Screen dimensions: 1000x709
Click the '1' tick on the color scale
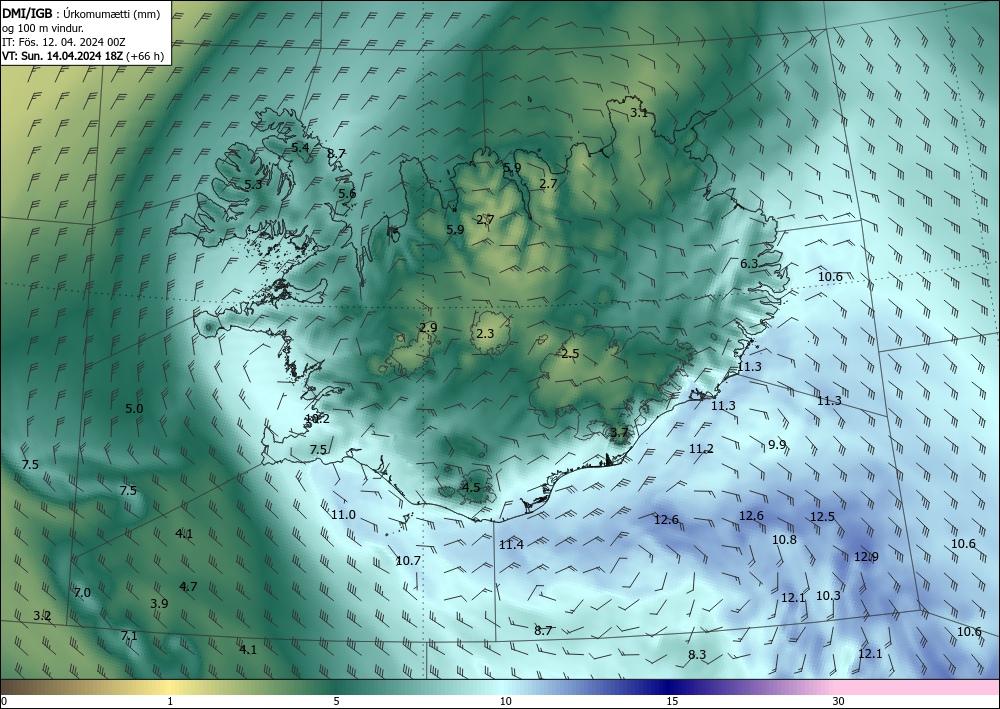[170, 701]
